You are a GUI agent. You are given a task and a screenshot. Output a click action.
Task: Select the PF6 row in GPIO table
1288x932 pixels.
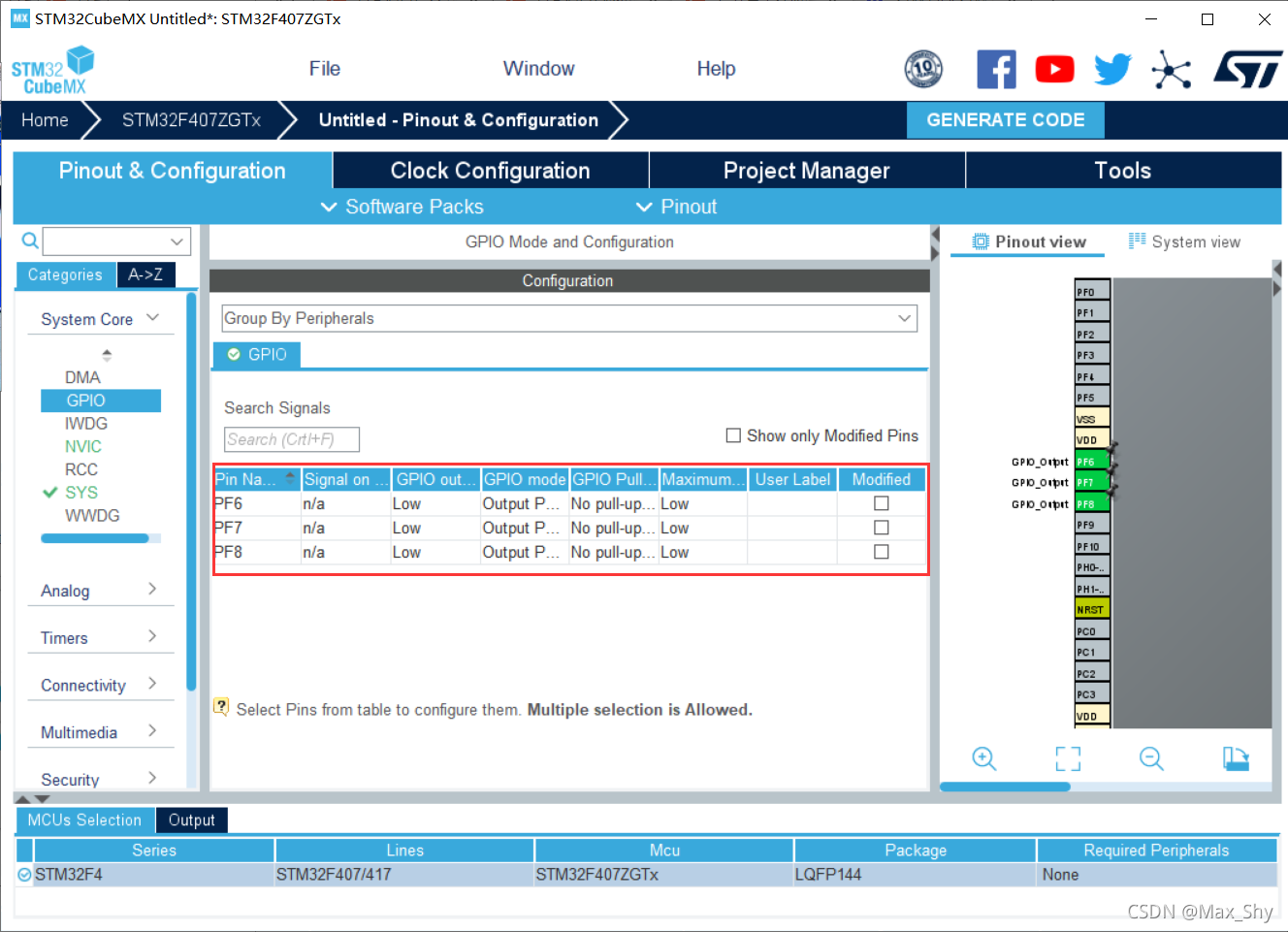[570, 503]
